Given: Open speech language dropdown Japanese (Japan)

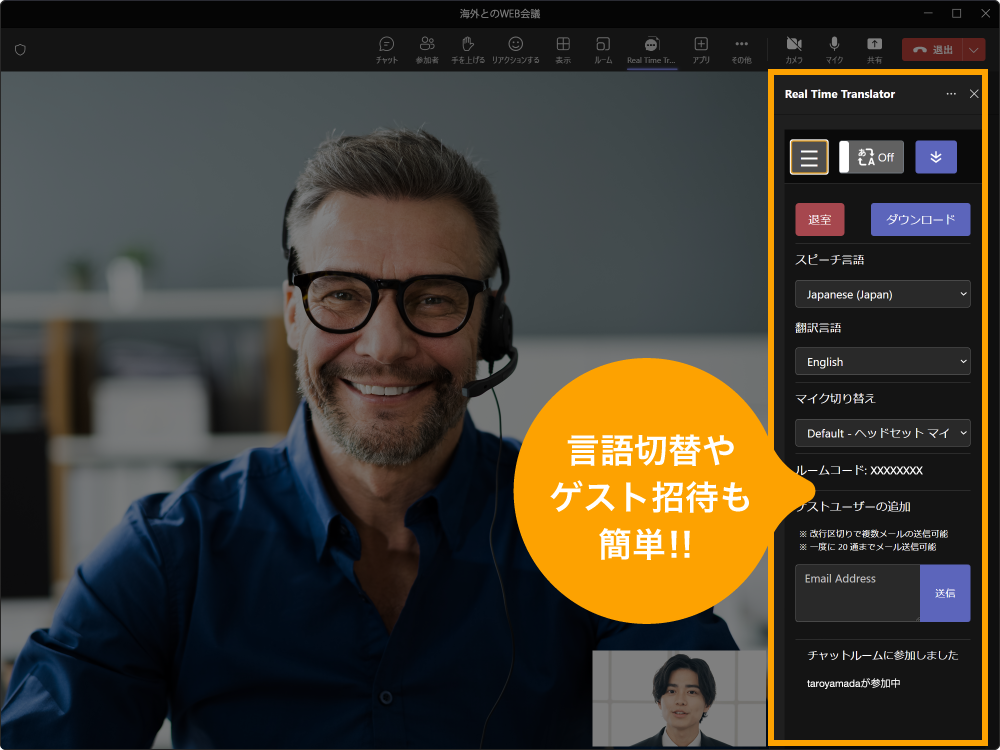Looking at the screenshot, I should click(x=883, y=294).
